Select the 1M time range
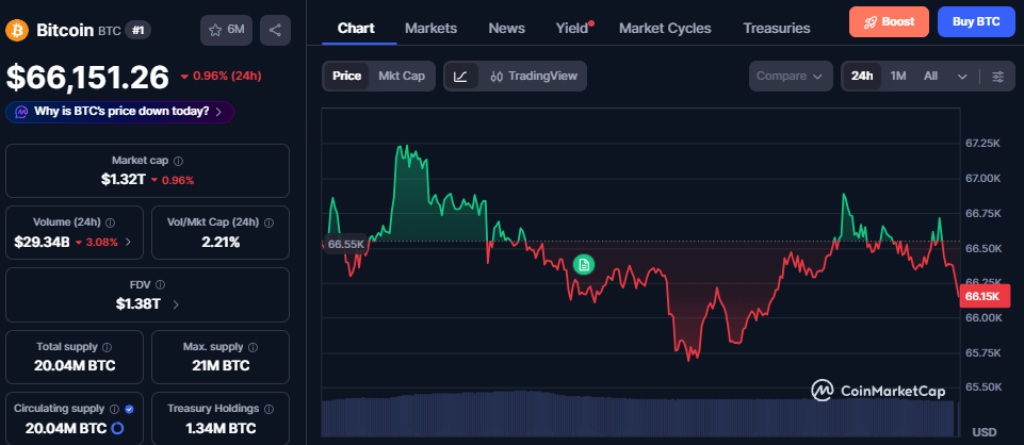1024x445 pixels. tap(898, 76)
